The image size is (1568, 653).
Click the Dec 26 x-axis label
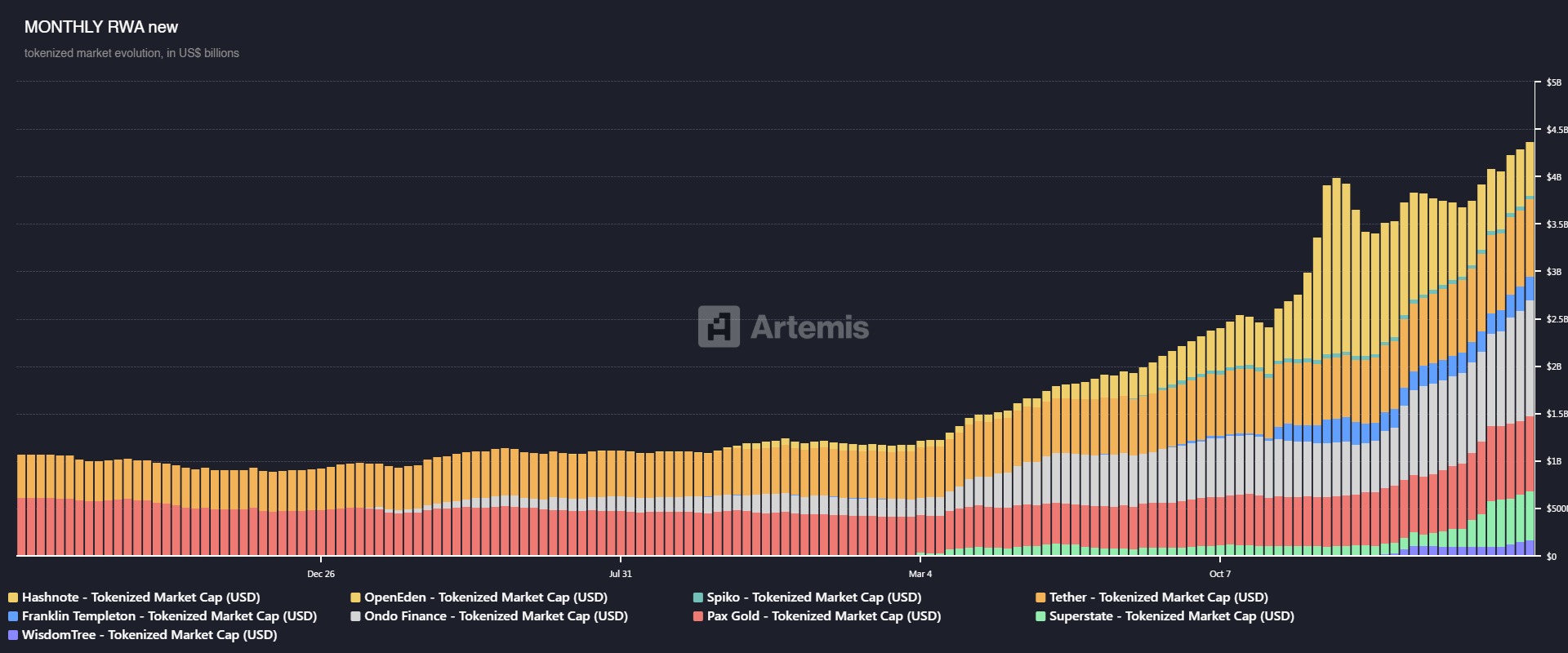pos(321,574)
